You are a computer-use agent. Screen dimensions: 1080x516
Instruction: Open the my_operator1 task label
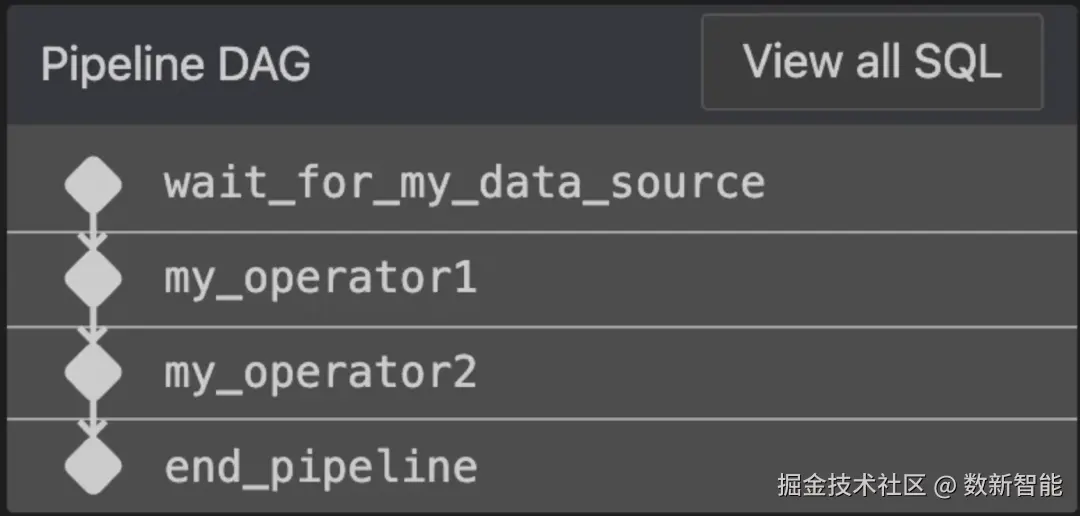pyautogui.click(x=320, y=279)
